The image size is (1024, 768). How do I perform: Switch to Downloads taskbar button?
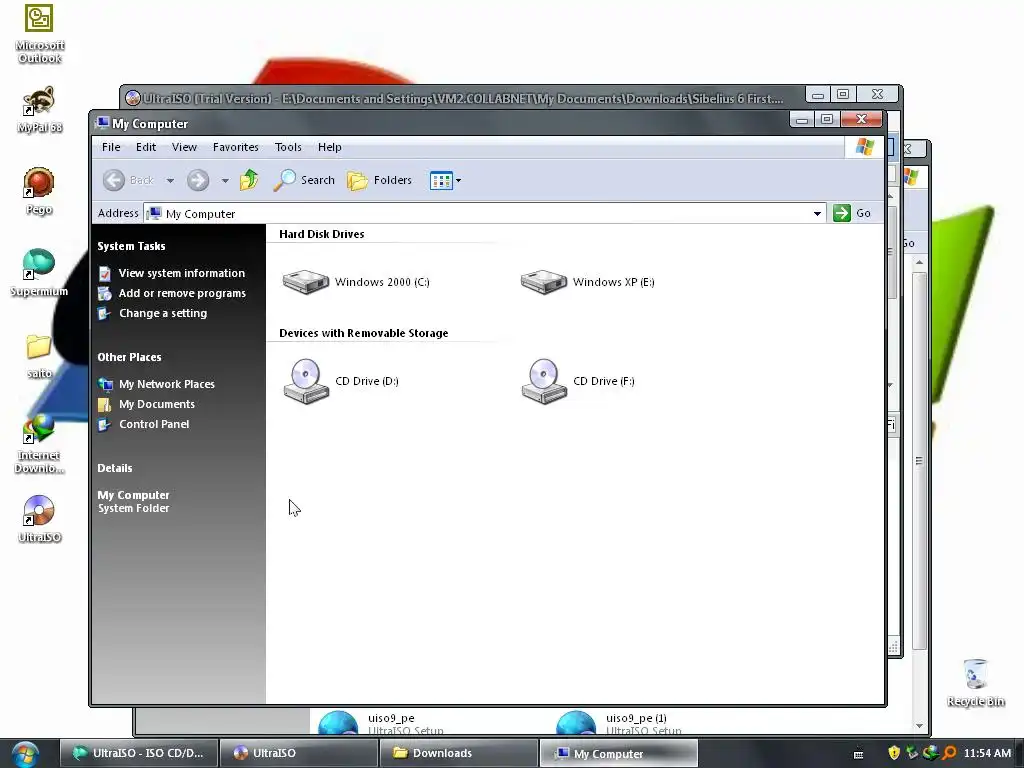[x=458, y=753]
